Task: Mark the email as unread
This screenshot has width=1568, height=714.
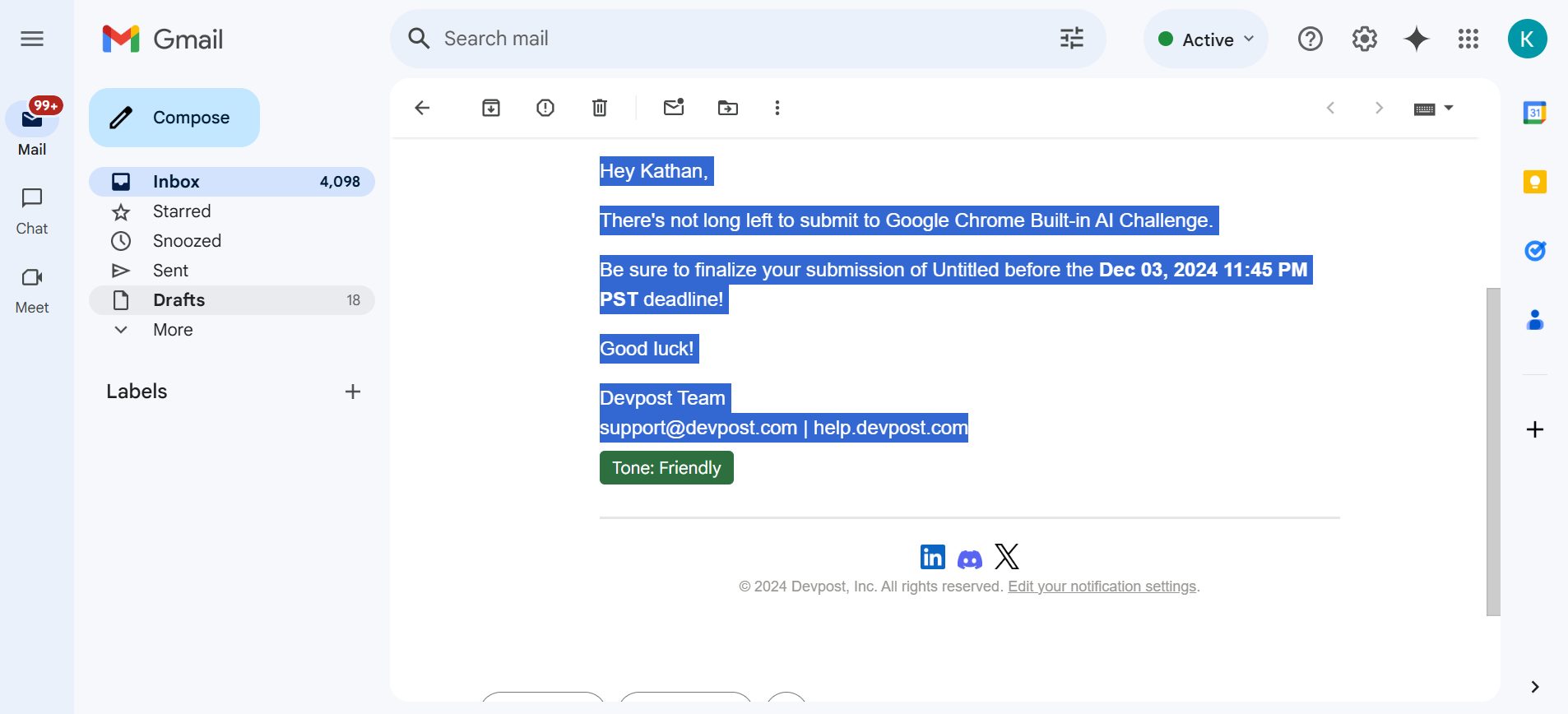Action: (674, 108)
